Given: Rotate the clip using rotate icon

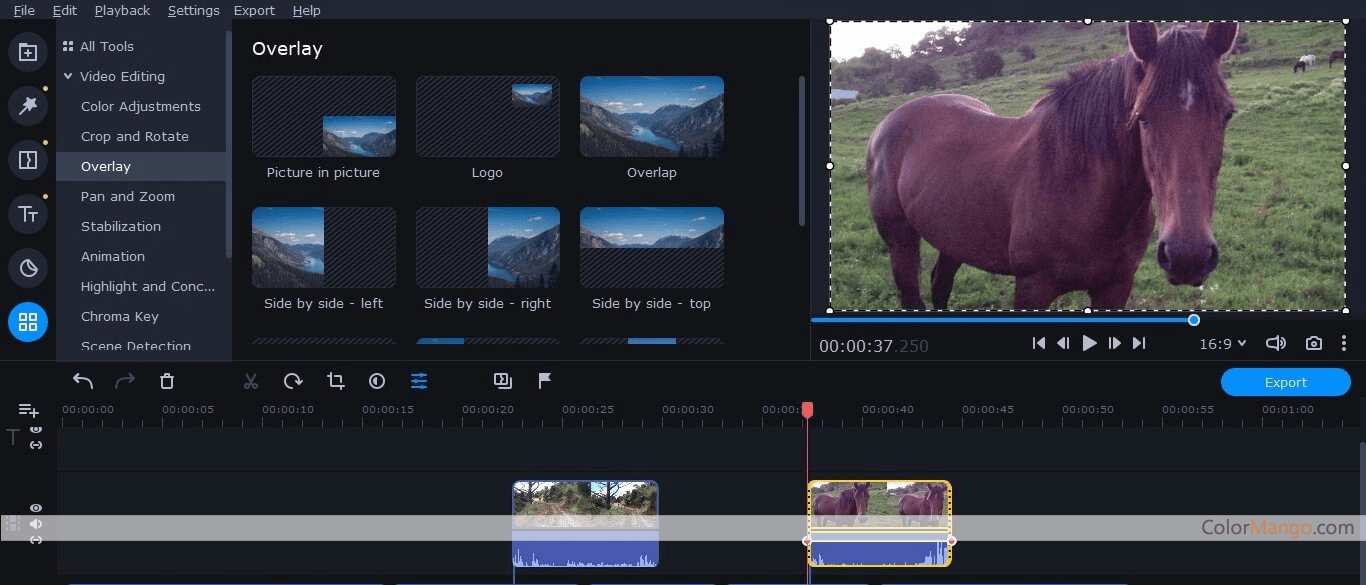Looking at the screenshot, I should click(293, 381).
